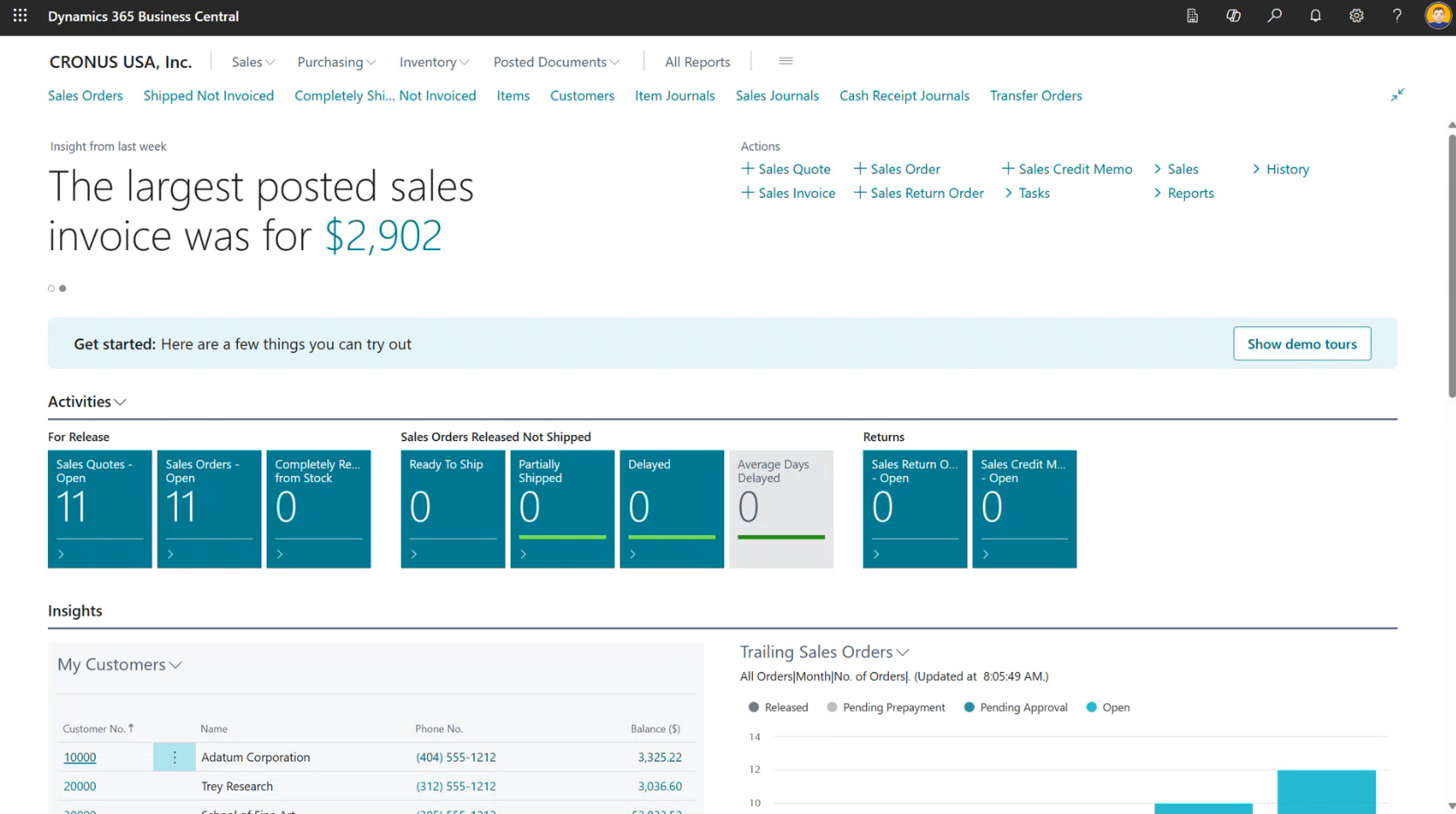Click the help question mark icon
The image size is (1456, 814).
point(1397,16)
